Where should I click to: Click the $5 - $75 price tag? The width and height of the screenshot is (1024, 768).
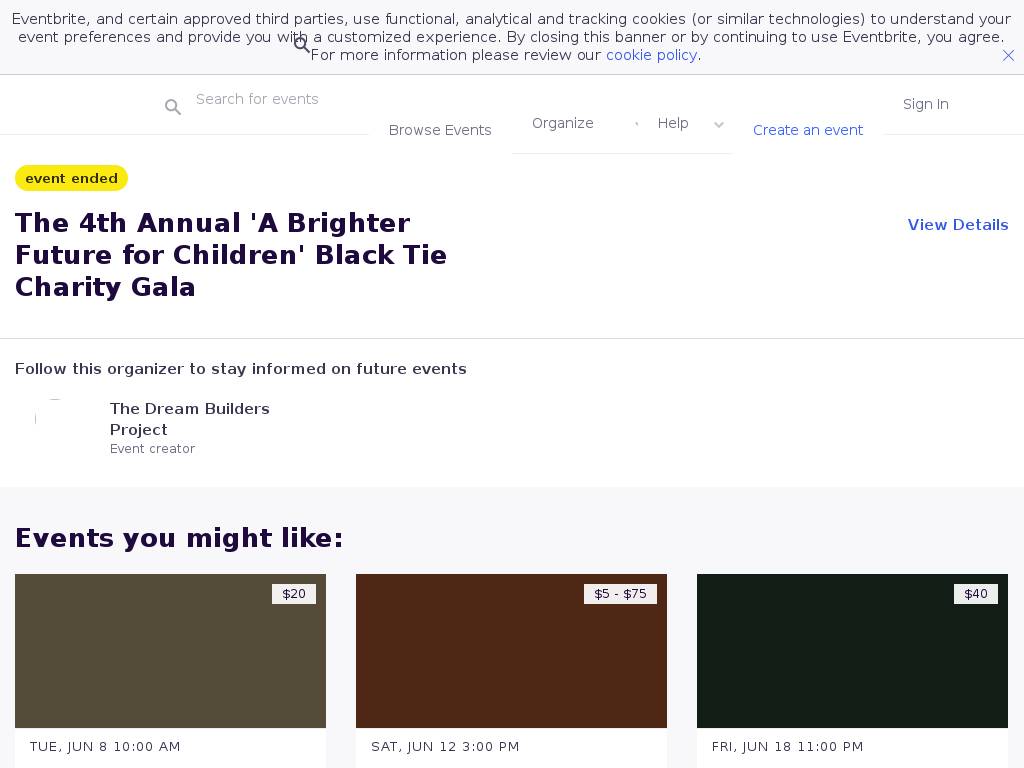[620, 594]
